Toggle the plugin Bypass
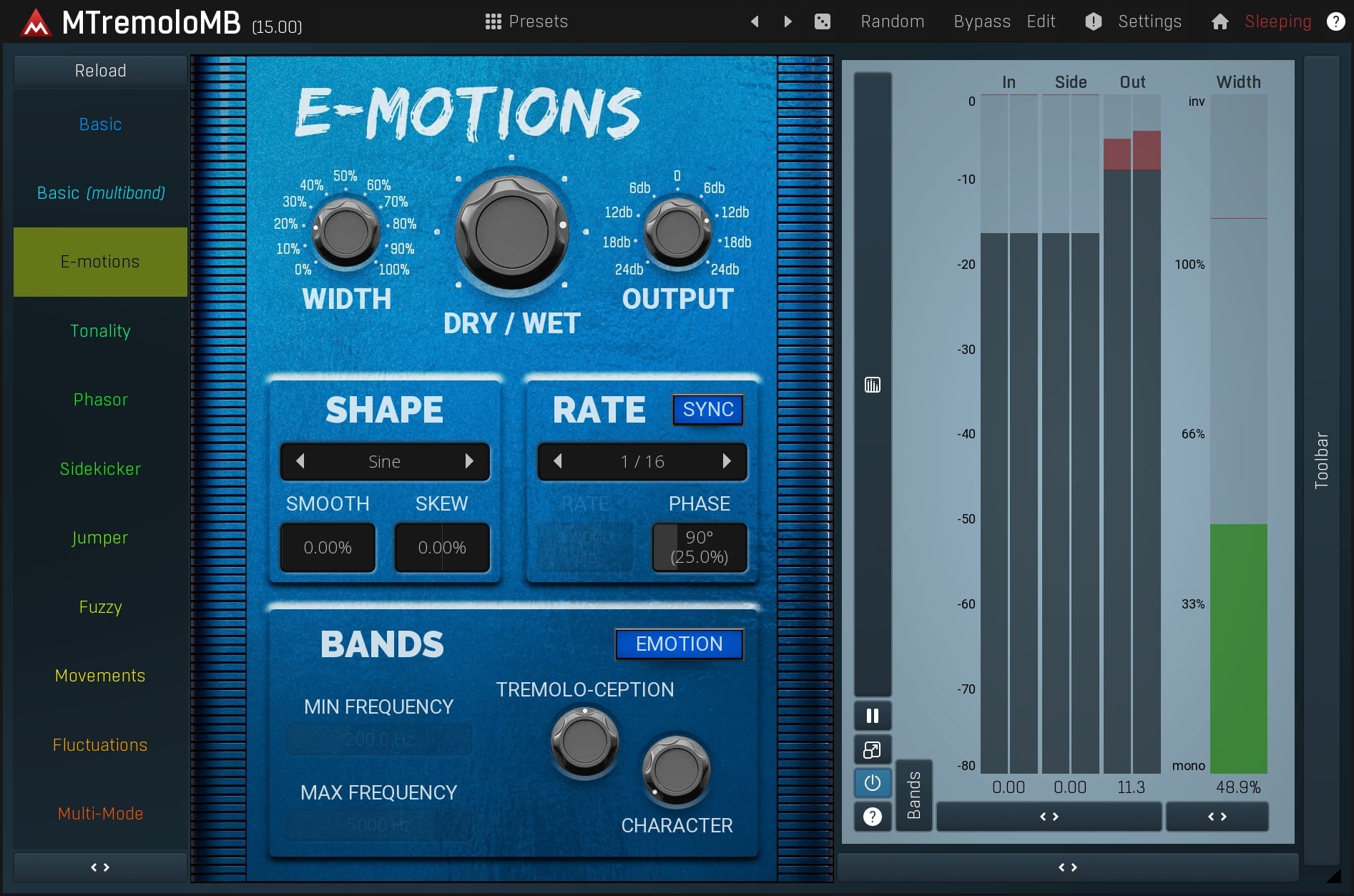Viewport: 1354px width, 896px height. coord(981,21)
